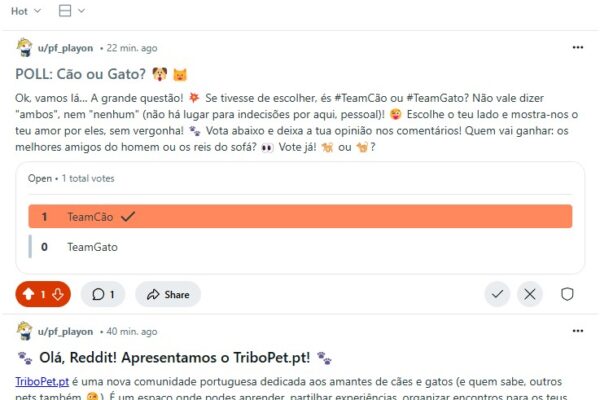Open post Olá, Reddit! Apresentamos o TriboPet.pt!

point(174,358)
